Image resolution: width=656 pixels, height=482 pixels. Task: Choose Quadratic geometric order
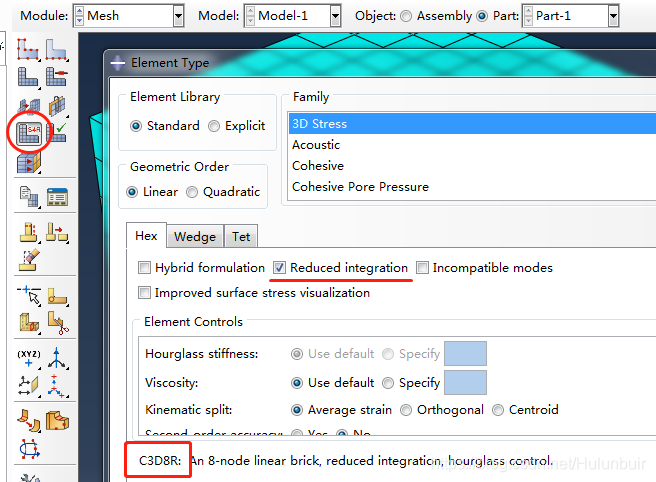point(193,192)
